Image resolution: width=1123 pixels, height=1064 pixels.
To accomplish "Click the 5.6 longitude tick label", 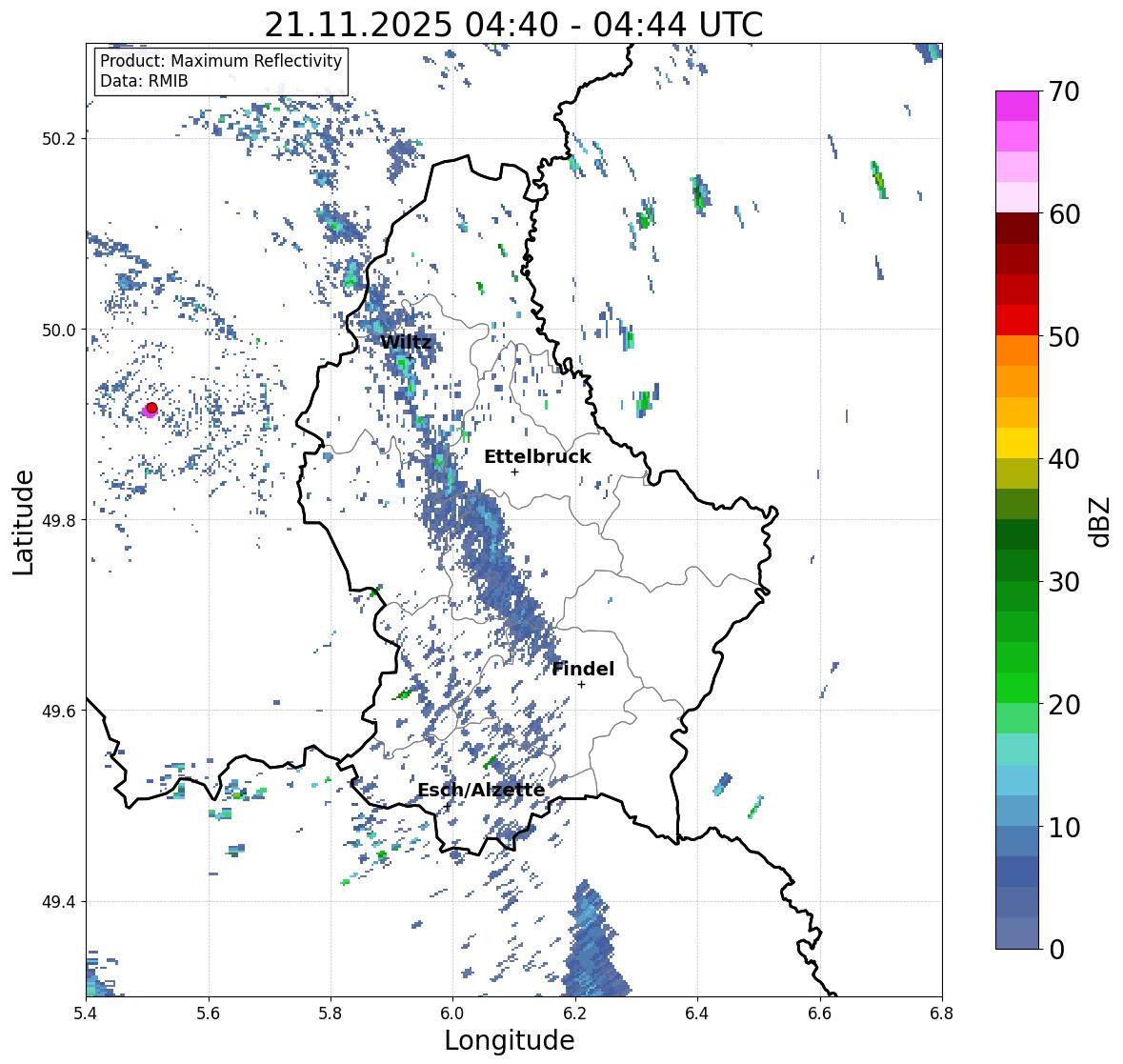I will (209, 1014).
